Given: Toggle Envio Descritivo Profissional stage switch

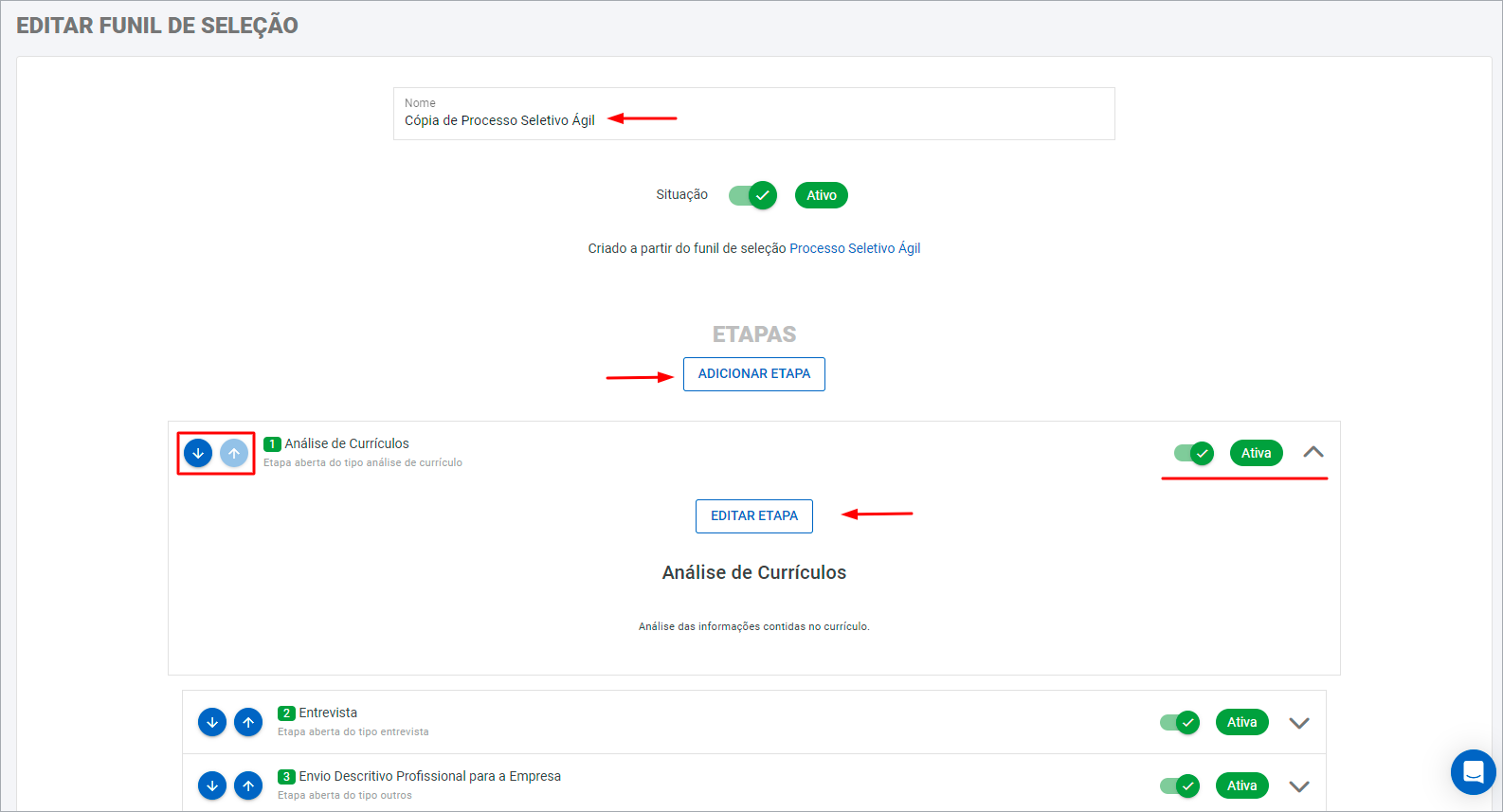Looking at the screenshot, I should pos(1179,786).
